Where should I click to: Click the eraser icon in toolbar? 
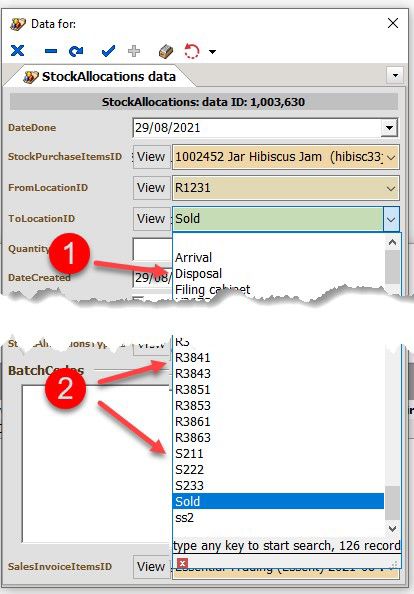166,52
